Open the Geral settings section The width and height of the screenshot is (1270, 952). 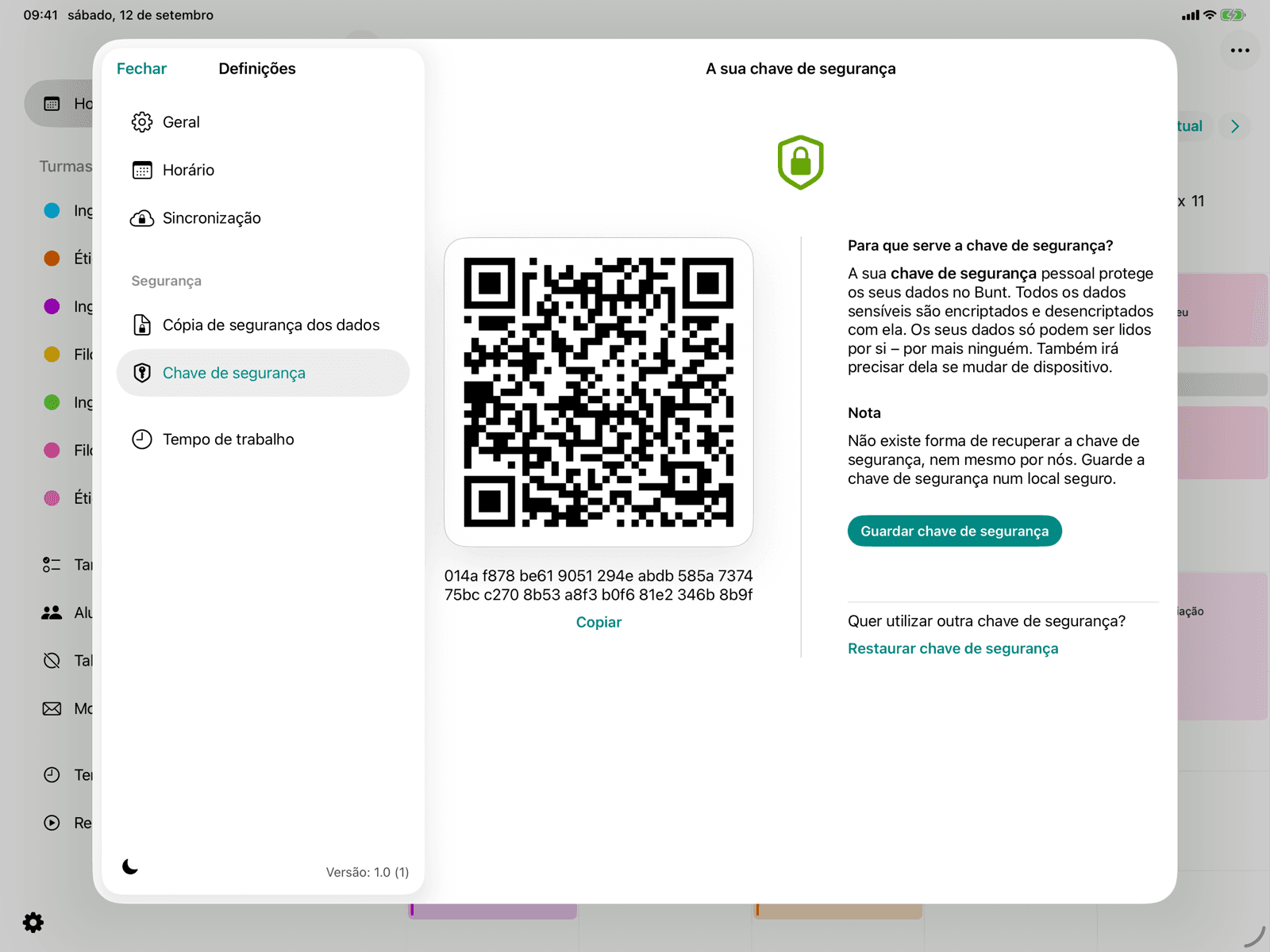[x=263, y=122]
